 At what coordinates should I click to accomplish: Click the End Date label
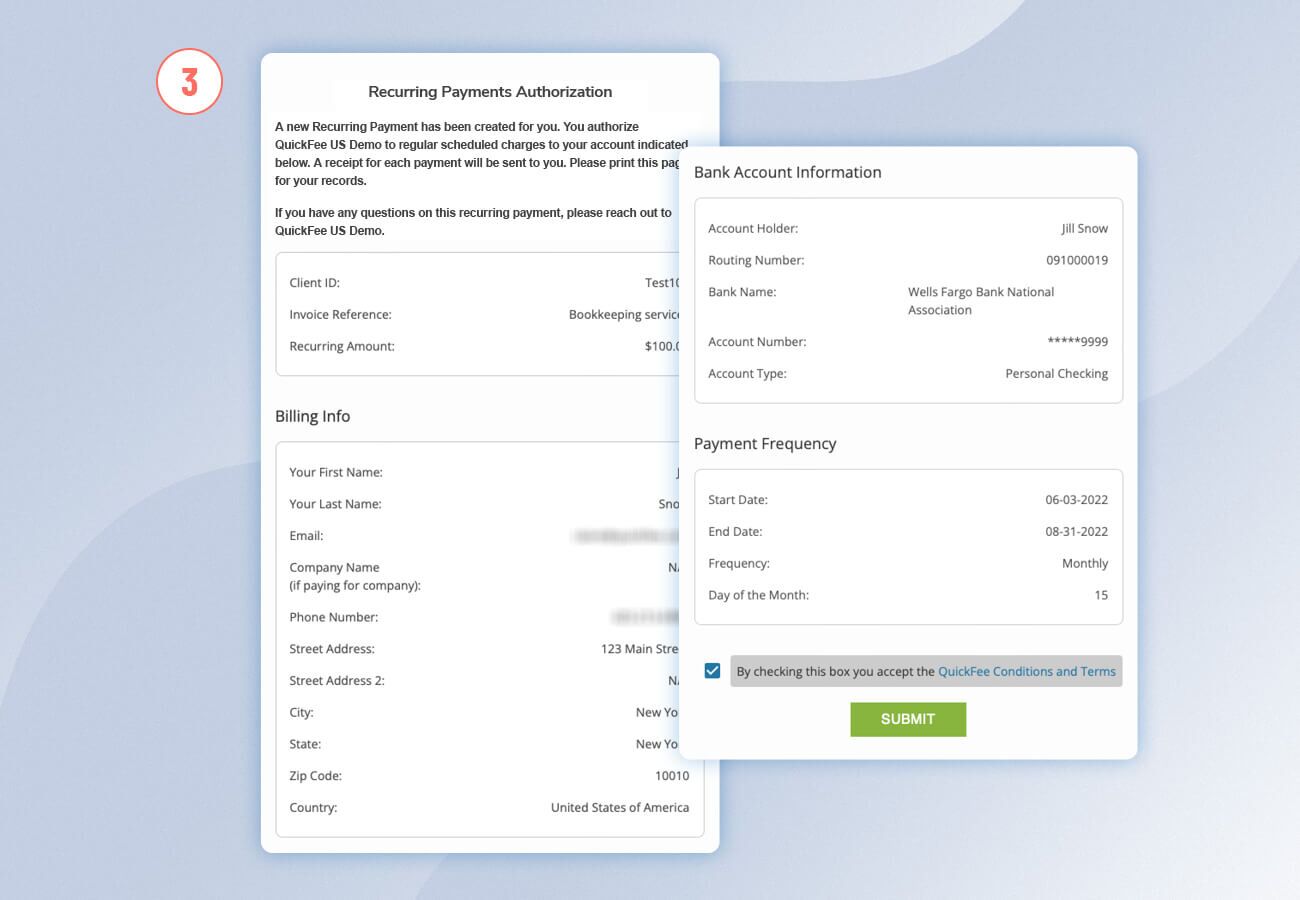(735, 531)
